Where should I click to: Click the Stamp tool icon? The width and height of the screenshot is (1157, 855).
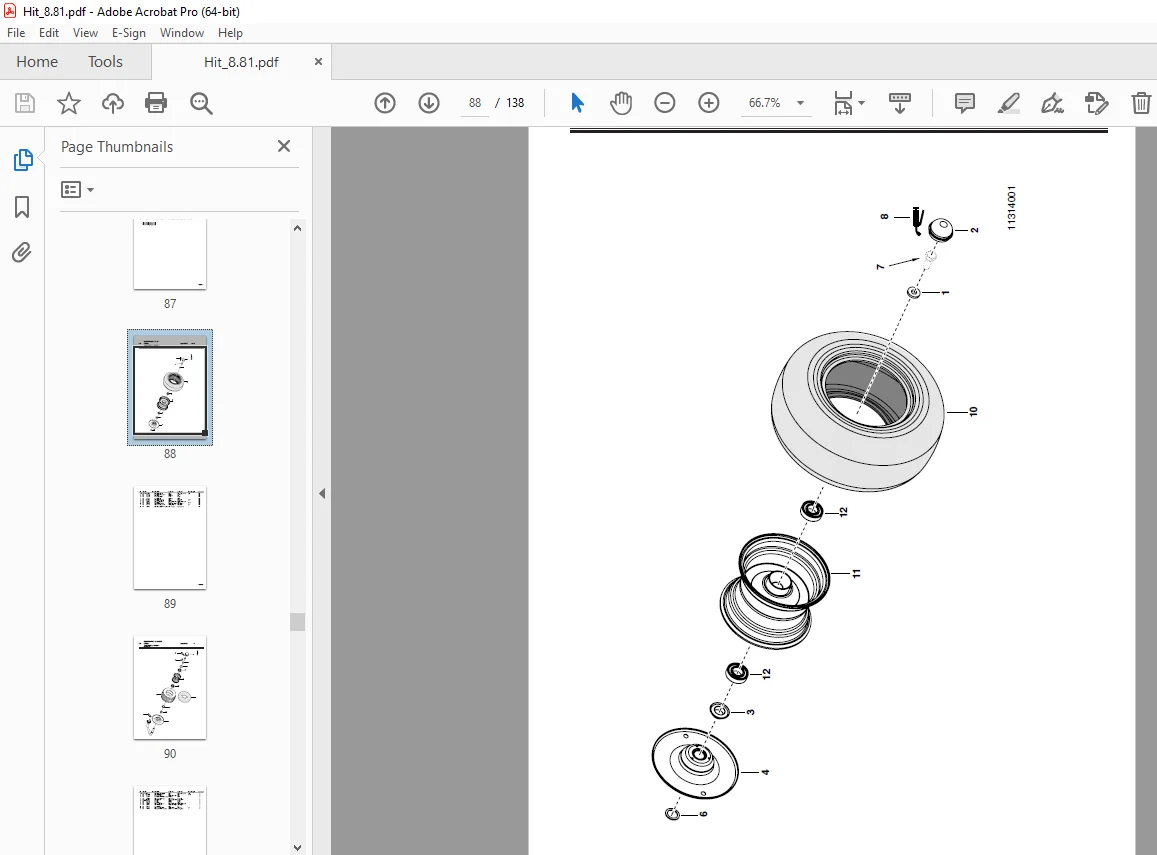pyautogui.click(x=1096, y=103)
